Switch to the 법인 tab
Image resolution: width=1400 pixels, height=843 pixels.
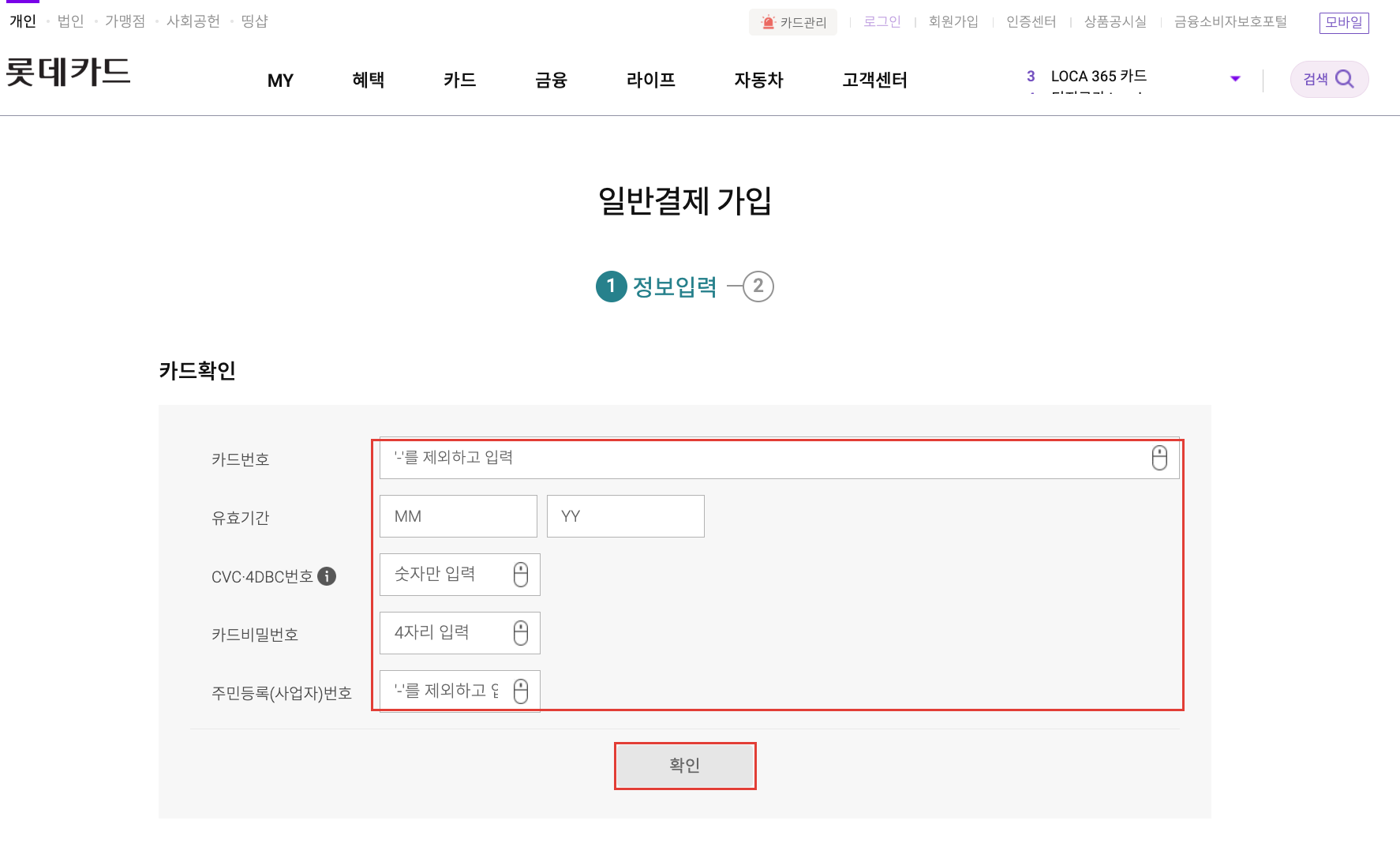71,21
